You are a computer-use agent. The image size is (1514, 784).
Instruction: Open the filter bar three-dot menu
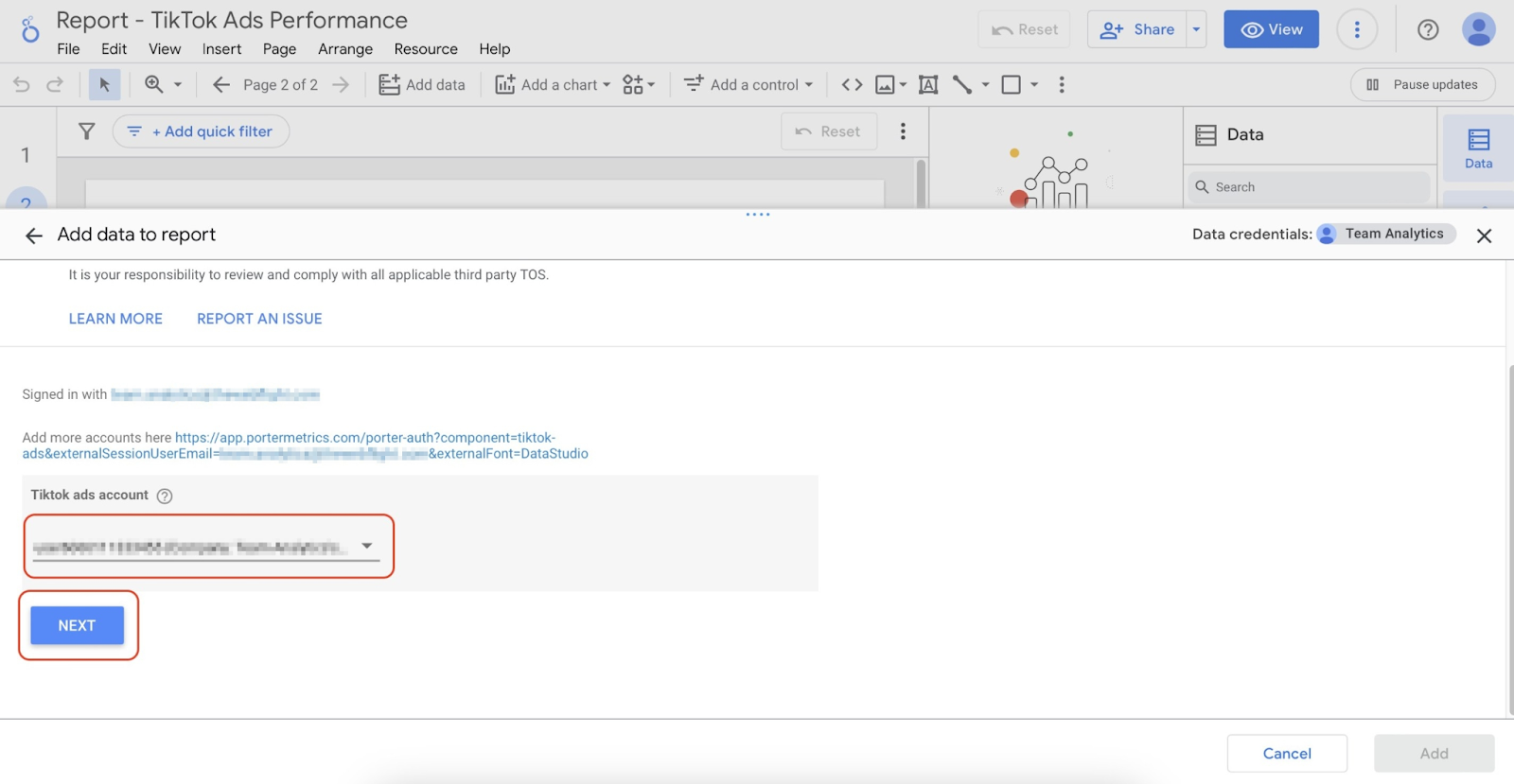pos(903,131)
